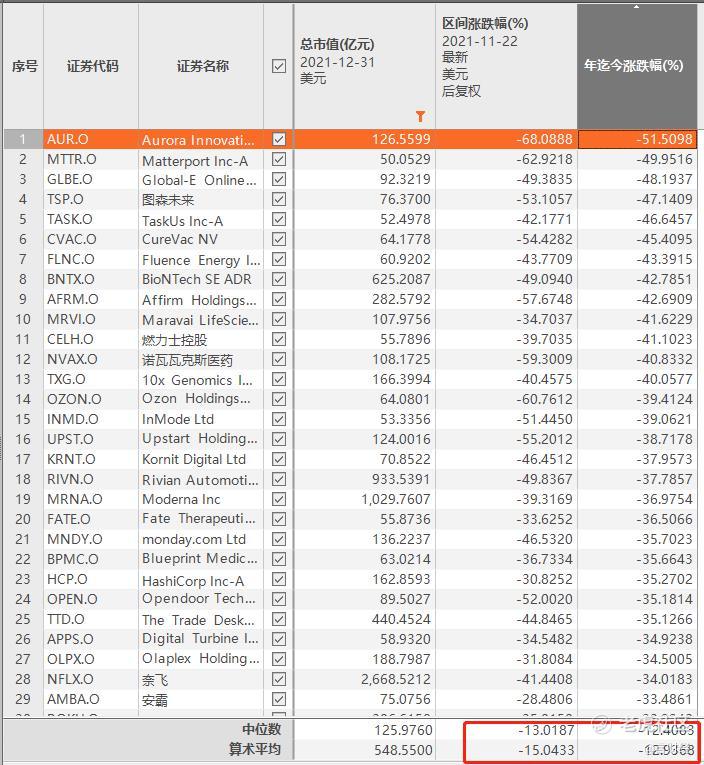Click the OLPX.O code cell
704x765 pixels.
91,659
